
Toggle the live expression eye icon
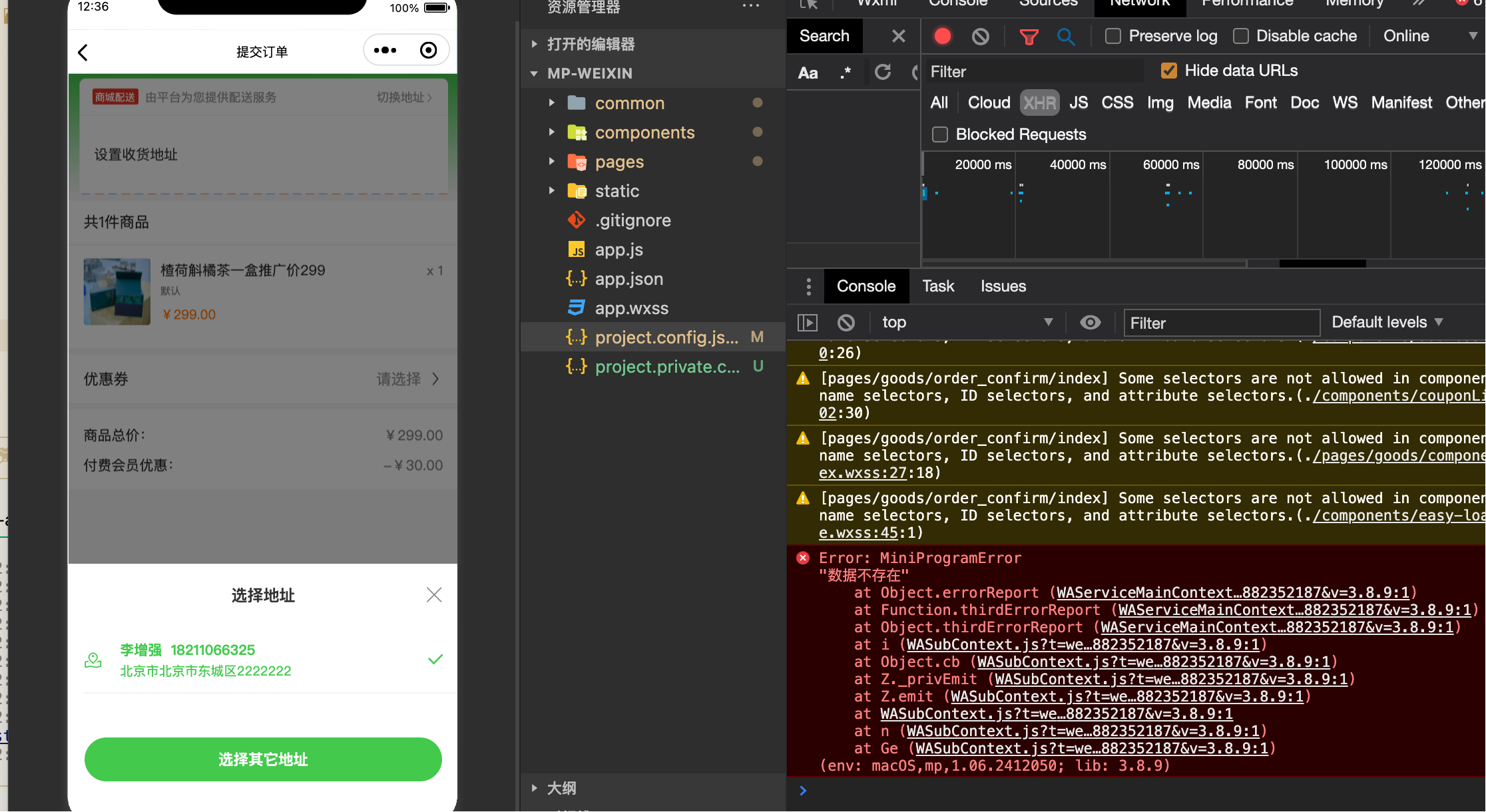point(1090,322)
